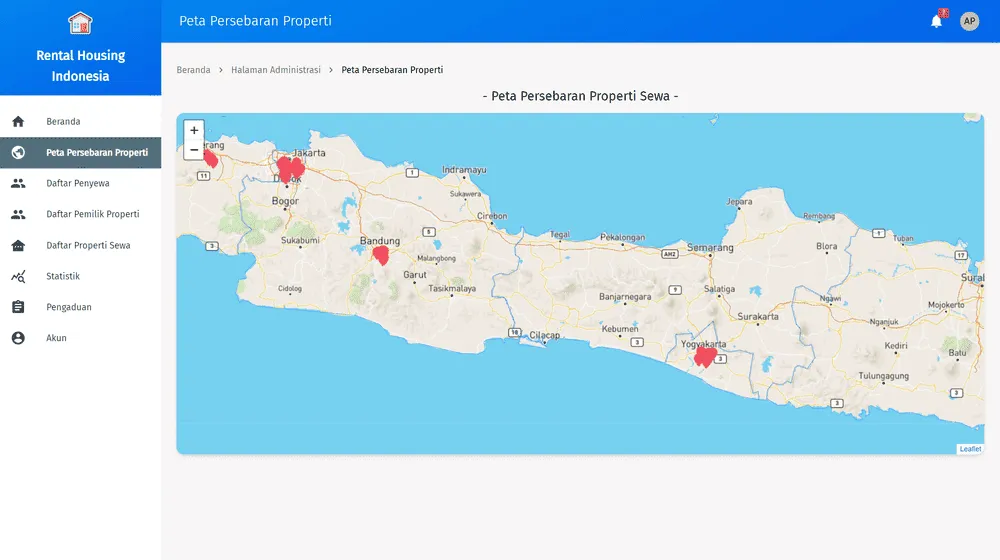Click the Rental Housing Indonesia title
1000x560 pixels.
pos(80,66)
